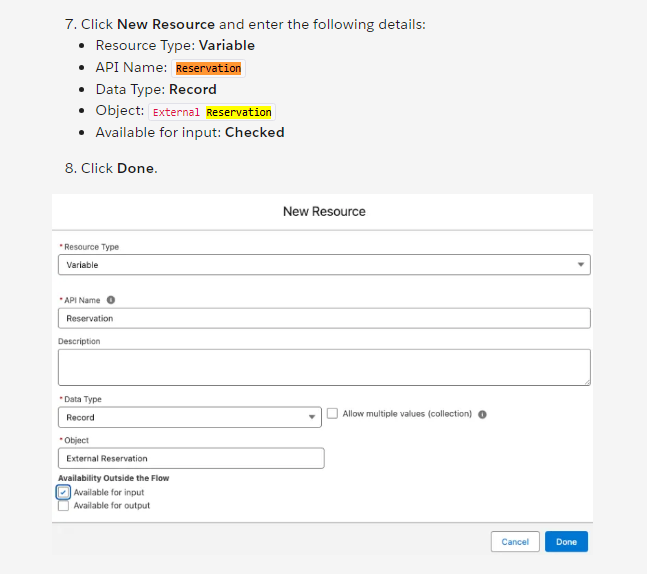Grab the Description box resize handle
647x574 pixels.
point(586,381)
